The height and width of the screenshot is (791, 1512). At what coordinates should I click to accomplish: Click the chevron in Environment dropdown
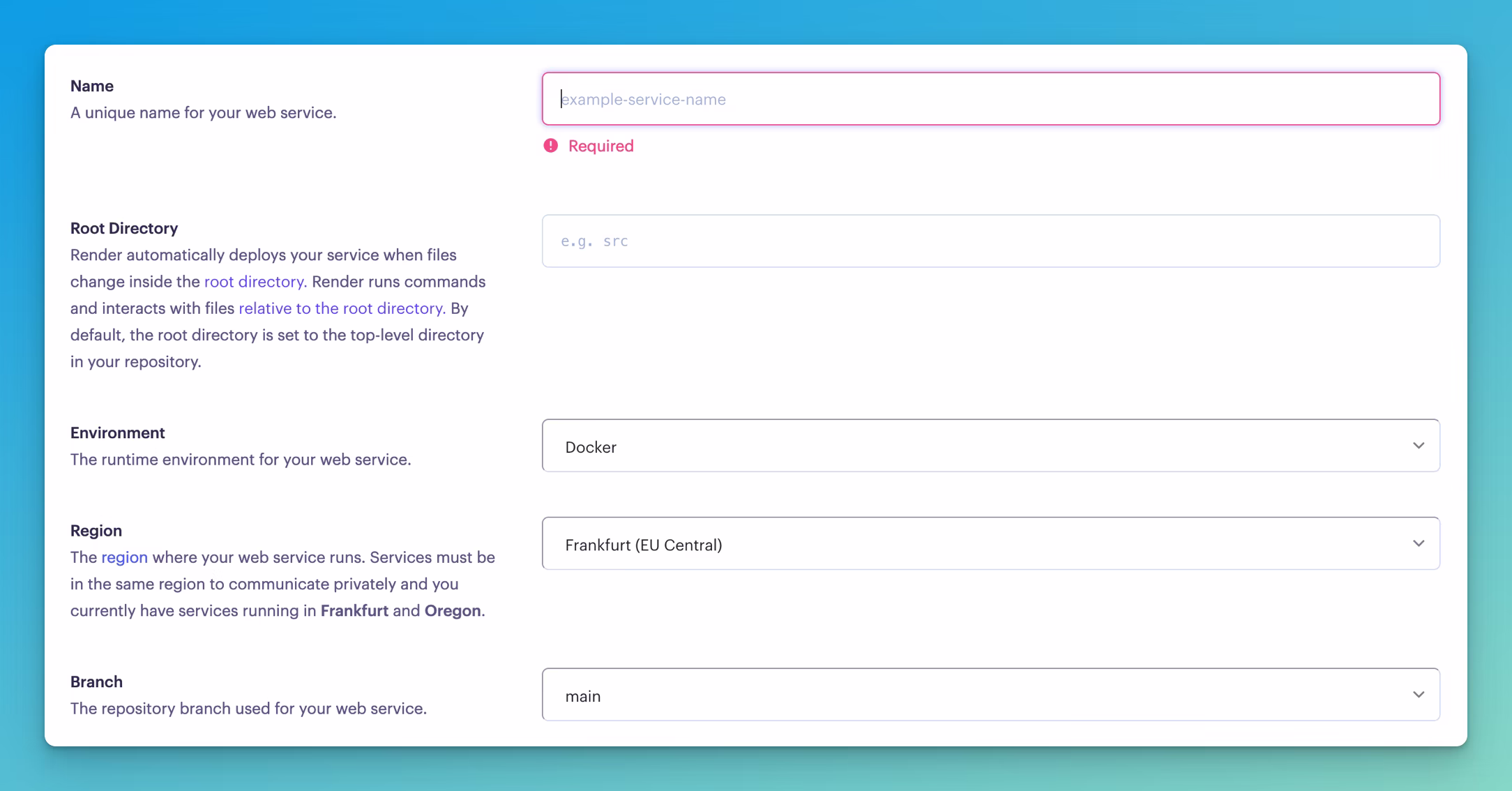[x=1419, y=446]
